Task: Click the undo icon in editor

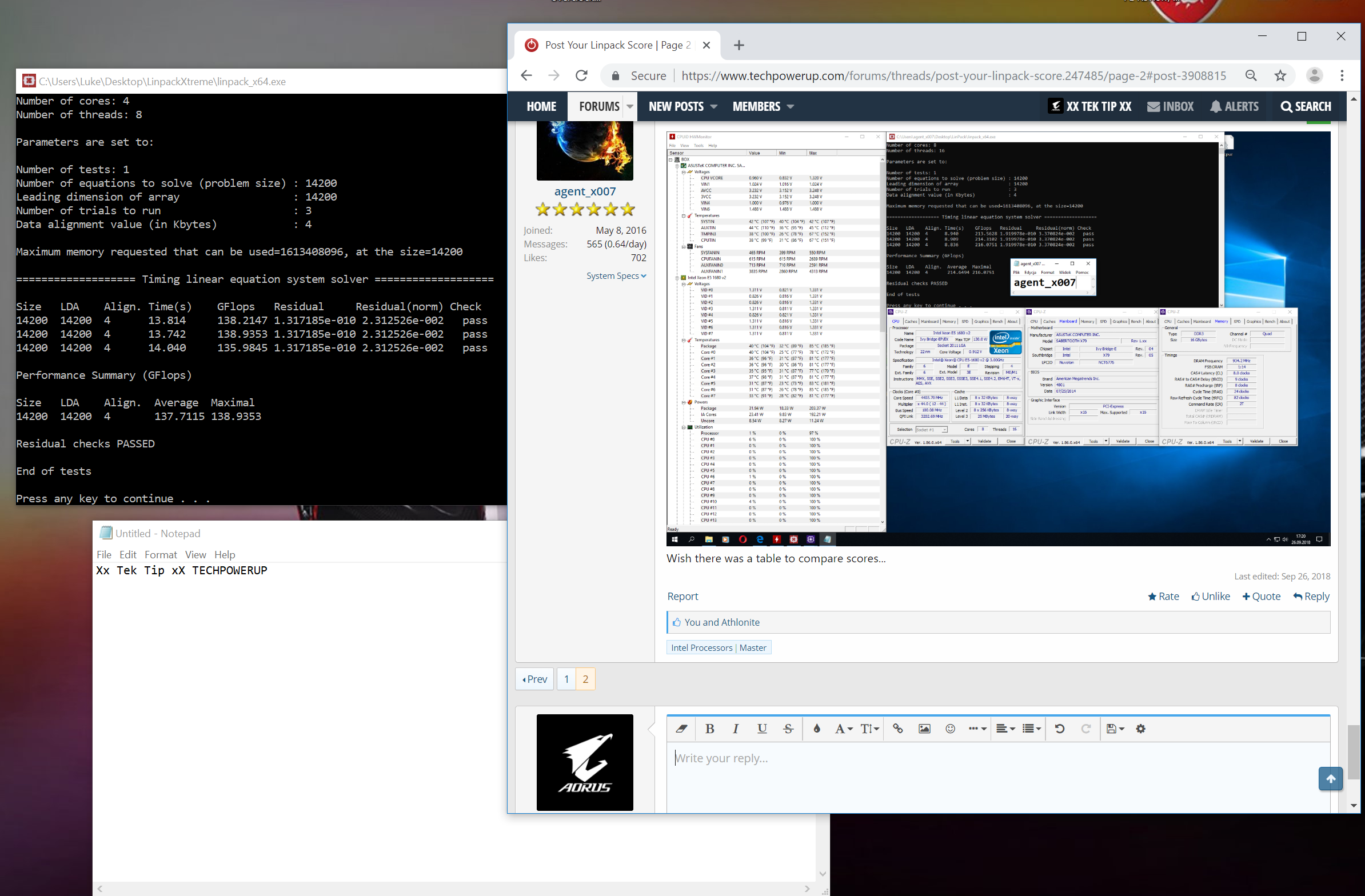Action: coord(1060,729)
